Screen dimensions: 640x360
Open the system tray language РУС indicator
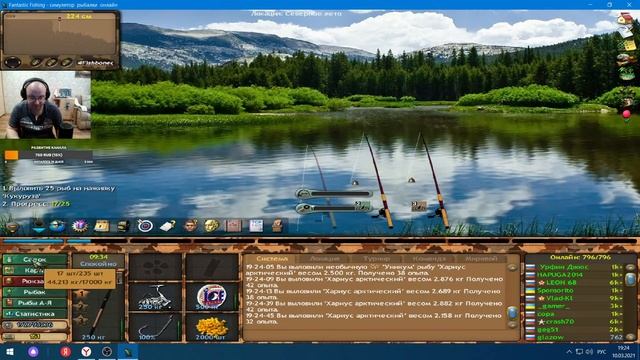point(601,352)
